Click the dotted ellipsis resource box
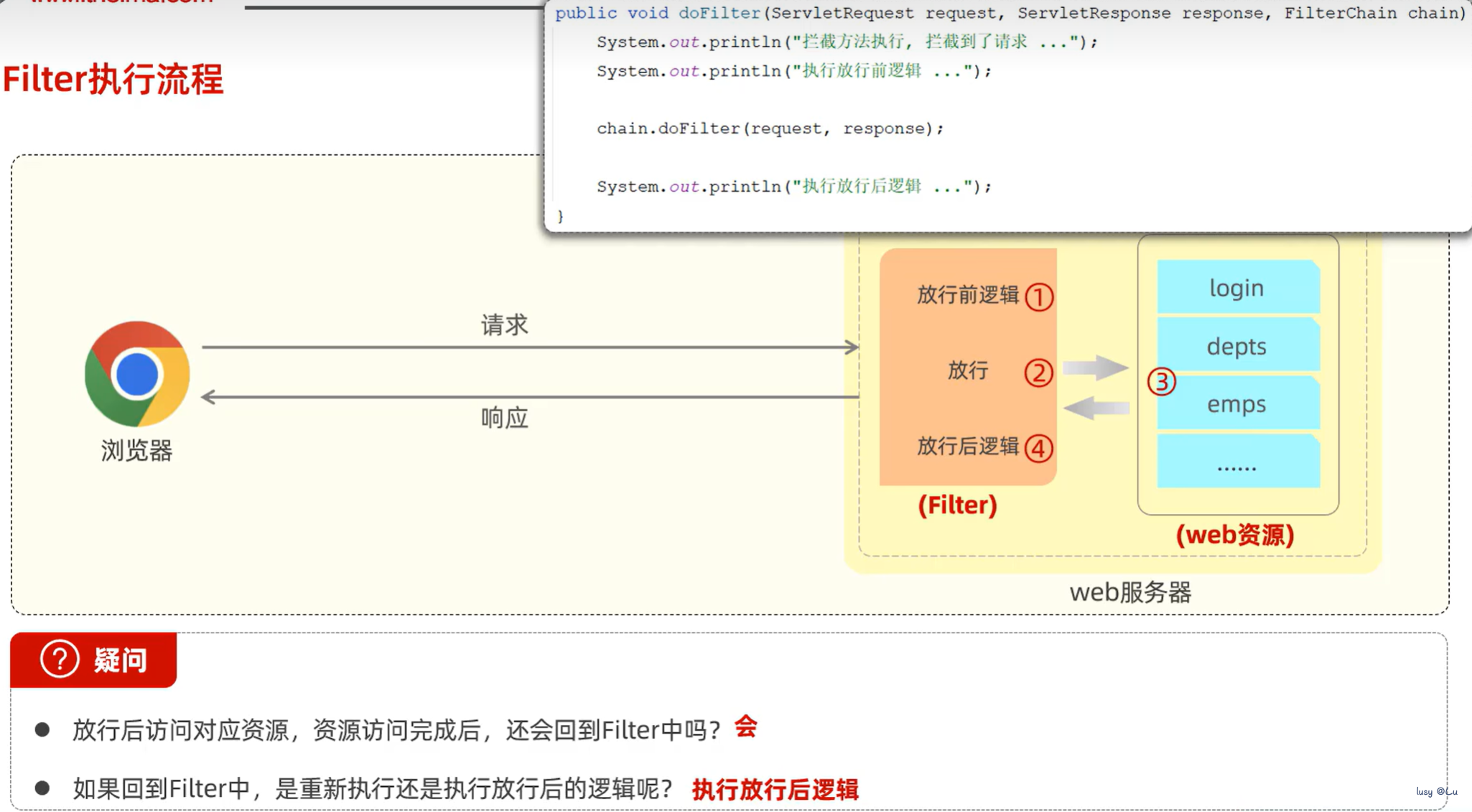This screenshot has height=812, width=1472. (x=1237, y=463)
